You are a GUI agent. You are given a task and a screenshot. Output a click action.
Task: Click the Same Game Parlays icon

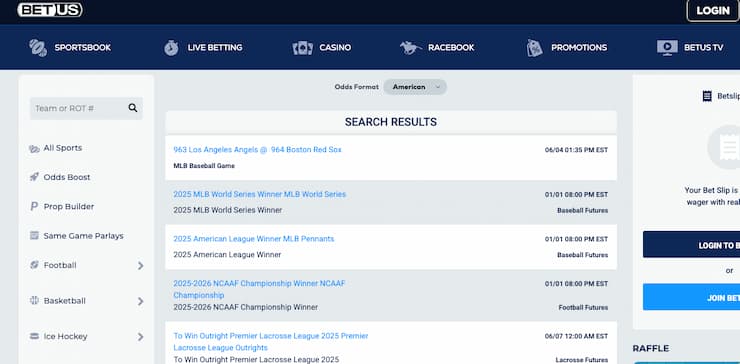point(34,236)
